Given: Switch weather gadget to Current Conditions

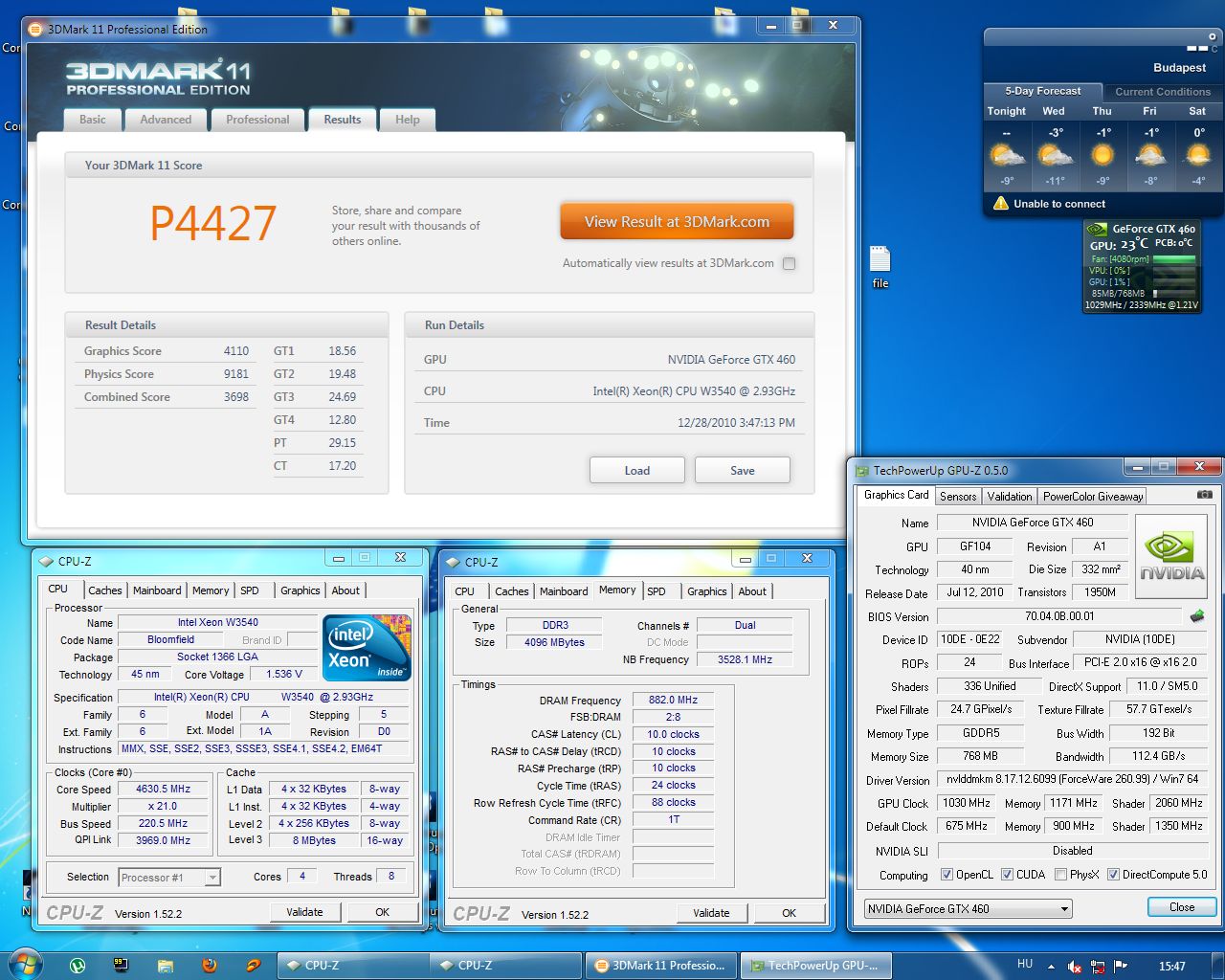Looking at the screenshot, I should (x=1163, y=92).
